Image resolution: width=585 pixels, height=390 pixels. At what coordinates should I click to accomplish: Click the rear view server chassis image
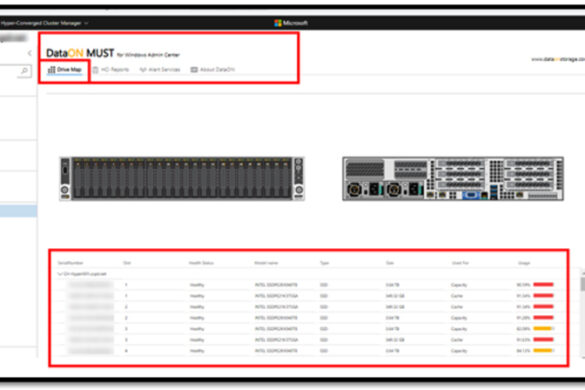(x=453, y=179)
